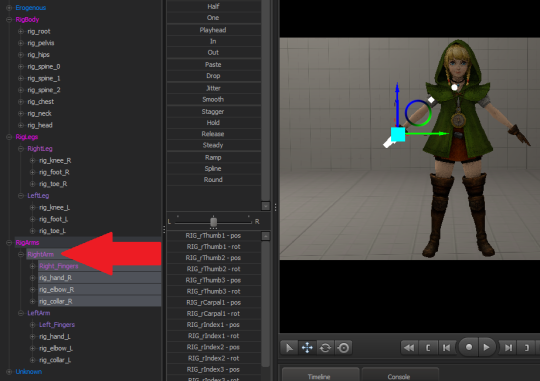Rewind with the double-arrow button

[x=409, y=348]
